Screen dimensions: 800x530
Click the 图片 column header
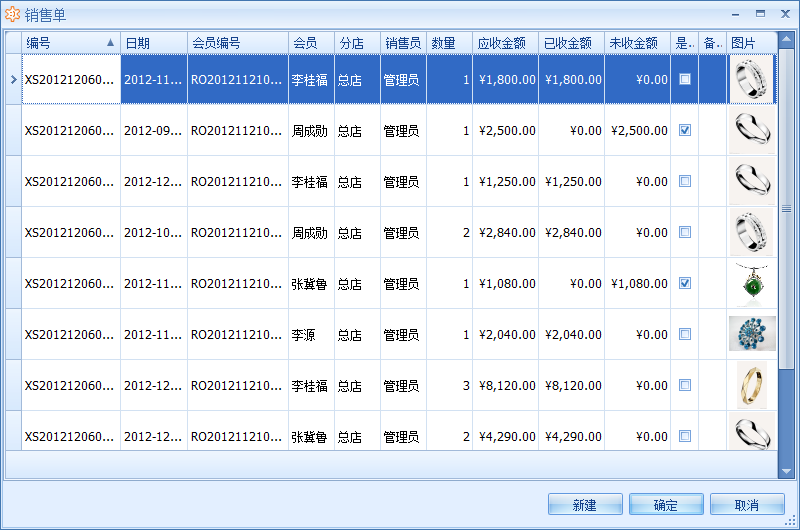[x=752, y=43]
